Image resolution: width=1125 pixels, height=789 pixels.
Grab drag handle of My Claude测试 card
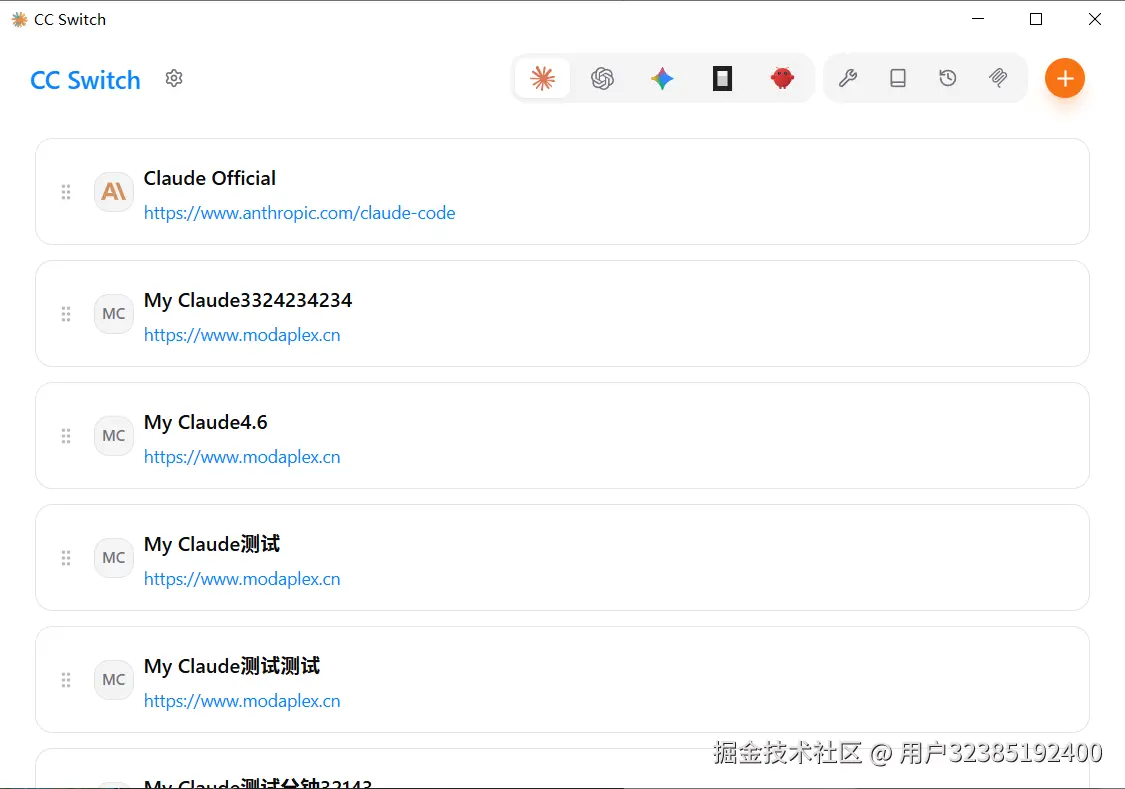click(66, 558)
